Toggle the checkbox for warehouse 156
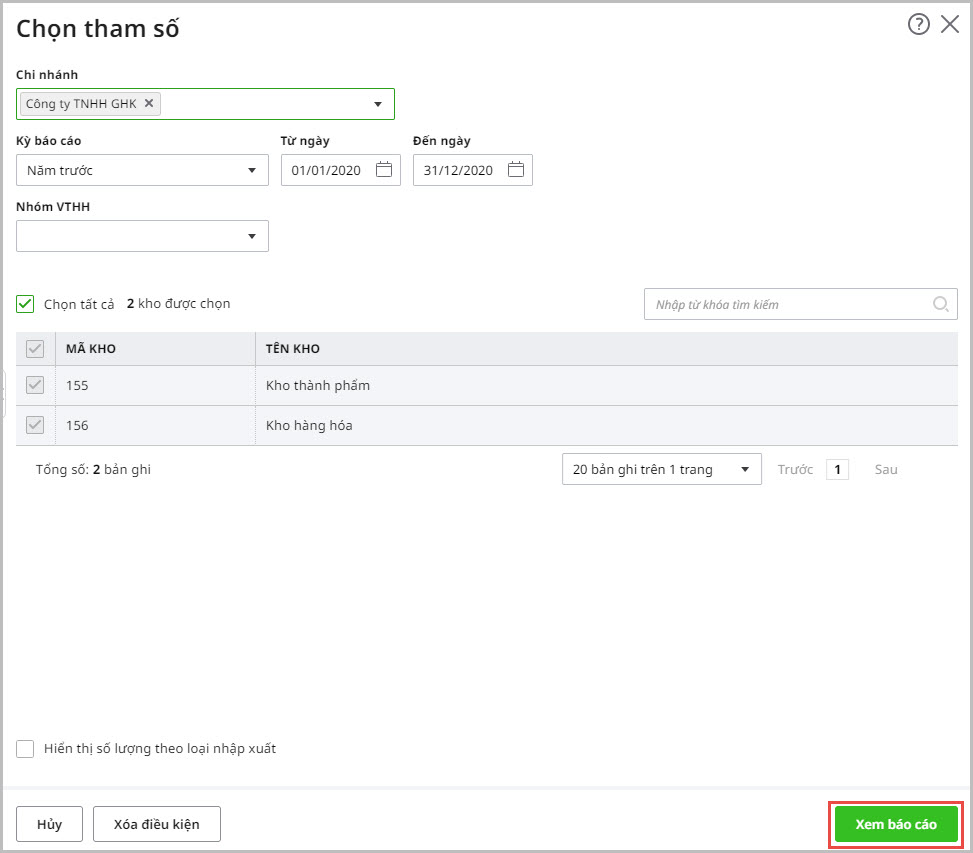 35,425
